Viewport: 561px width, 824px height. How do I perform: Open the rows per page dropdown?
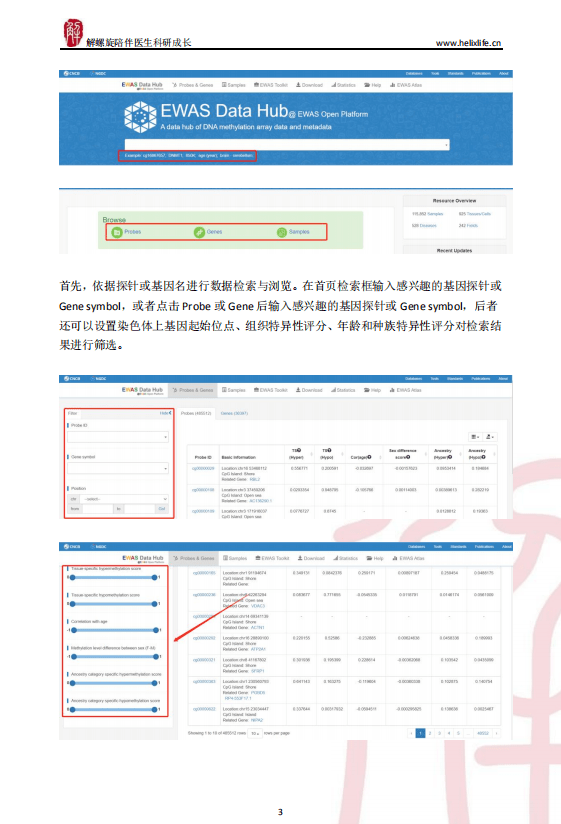click(254, 733)
